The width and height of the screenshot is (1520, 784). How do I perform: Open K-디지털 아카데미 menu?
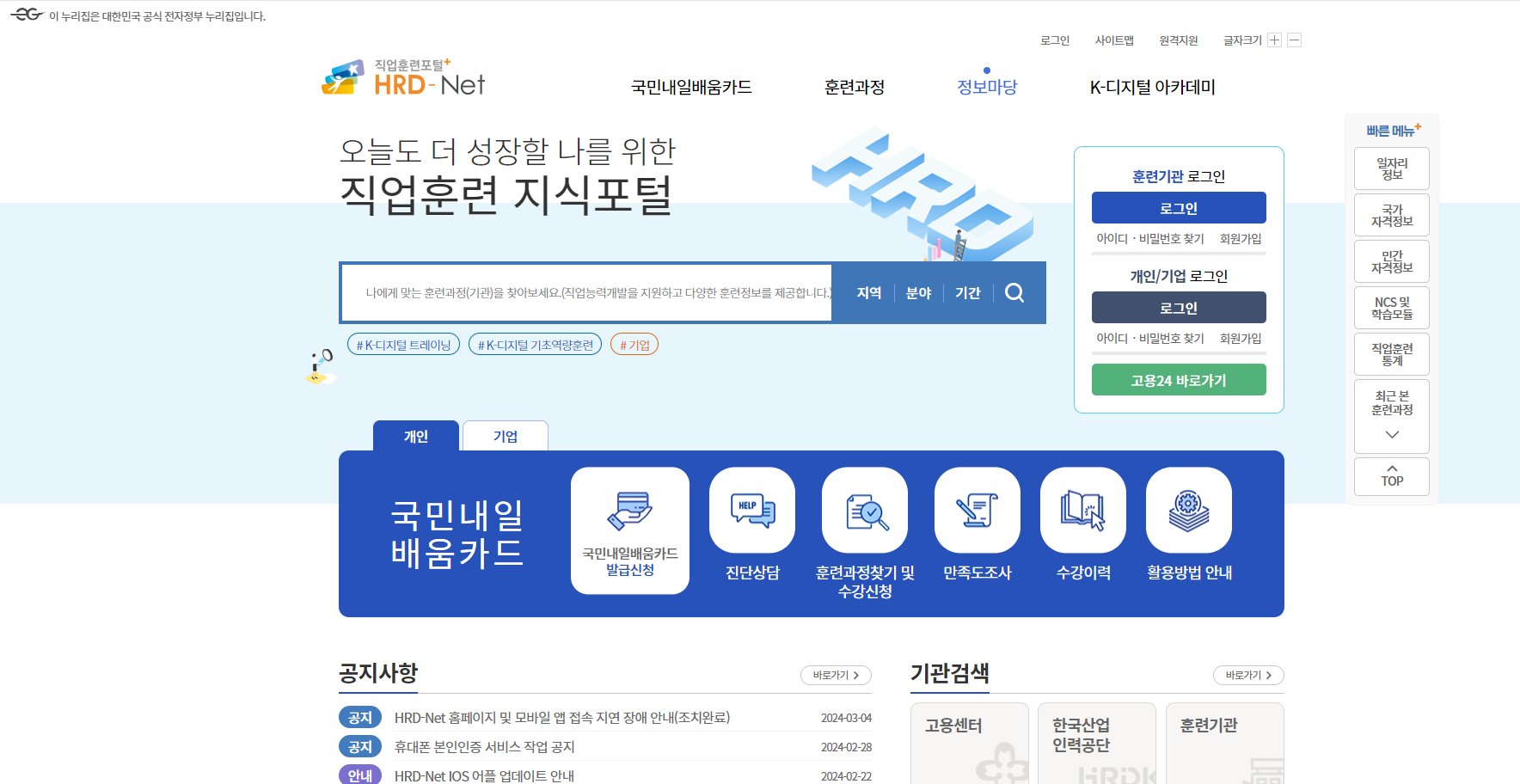tap(1153, 87)
